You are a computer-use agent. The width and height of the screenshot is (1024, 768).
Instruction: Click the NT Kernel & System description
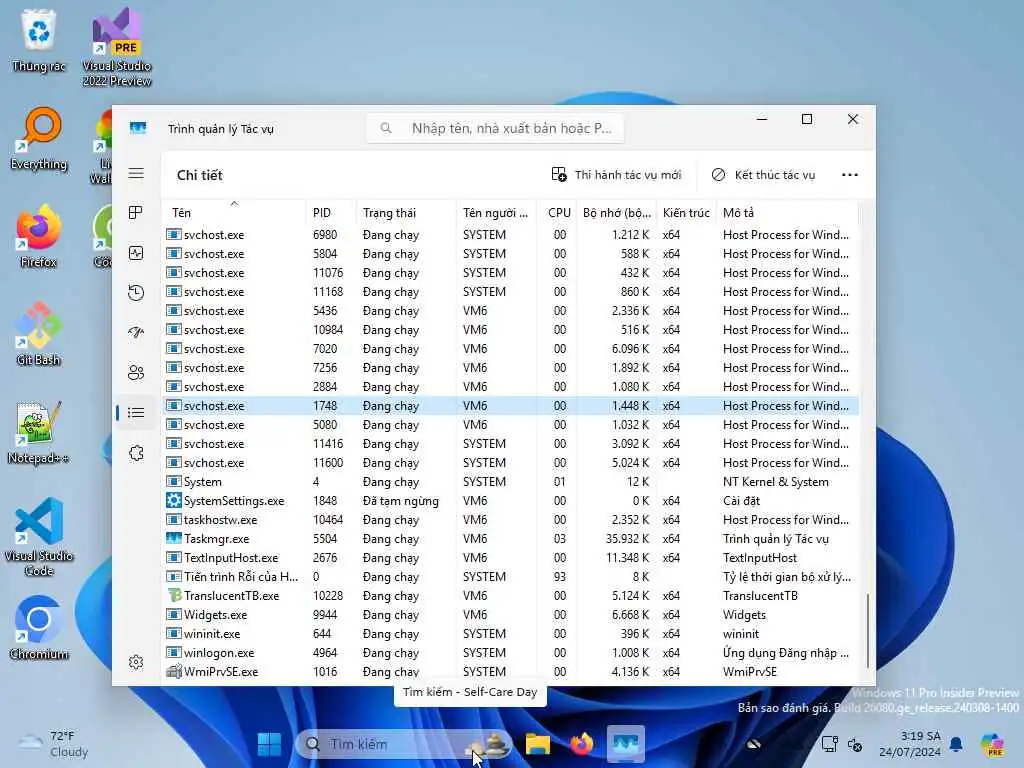click(775, 481)
